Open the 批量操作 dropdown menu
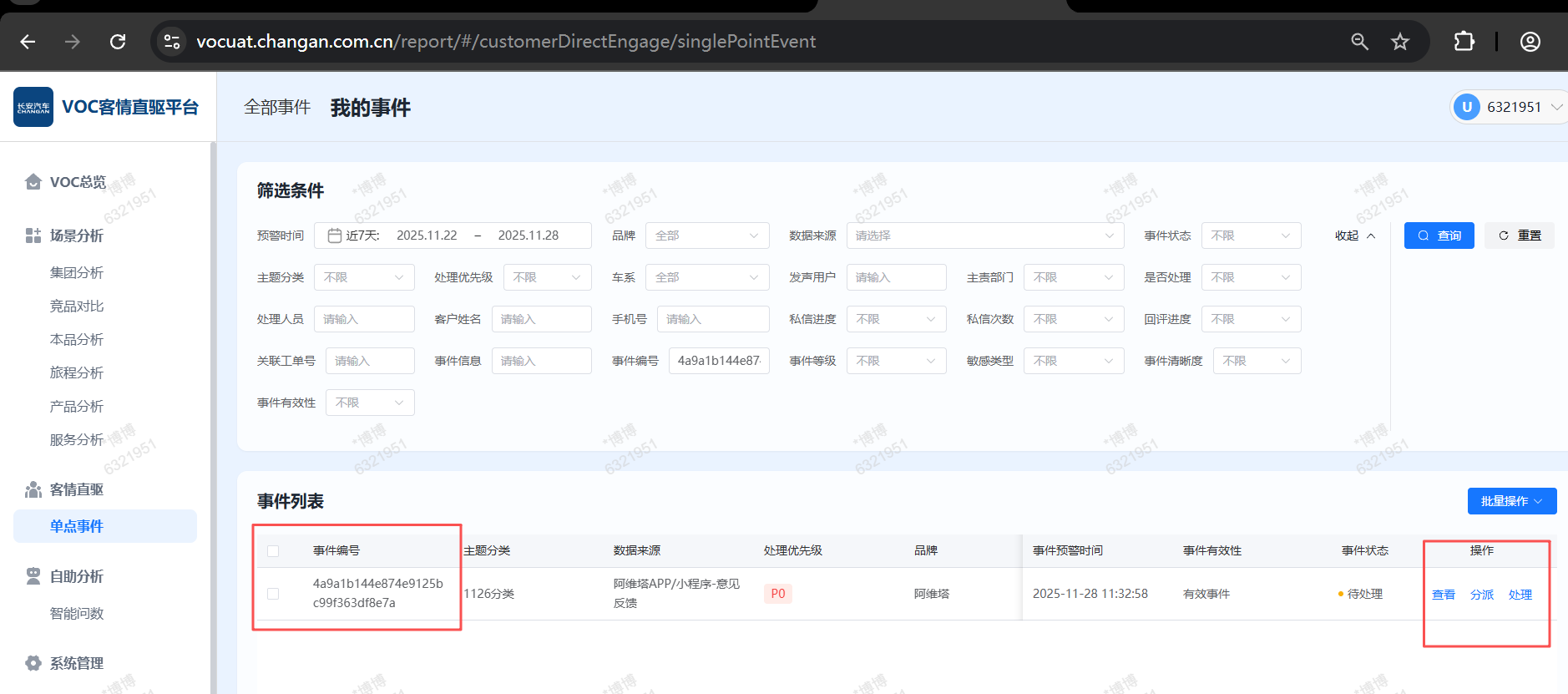Screen dimensions: 1568x694 tap(1511, 501)
